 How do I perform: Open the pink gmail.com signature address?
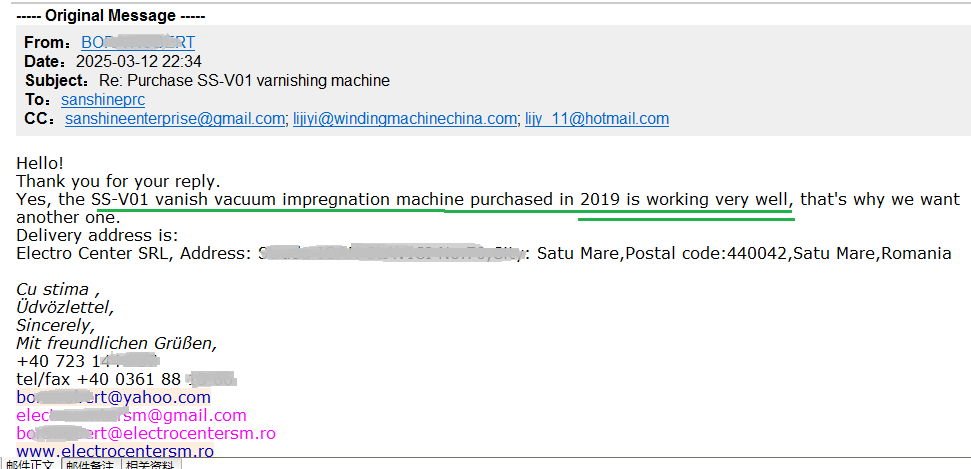coord(131,415)
